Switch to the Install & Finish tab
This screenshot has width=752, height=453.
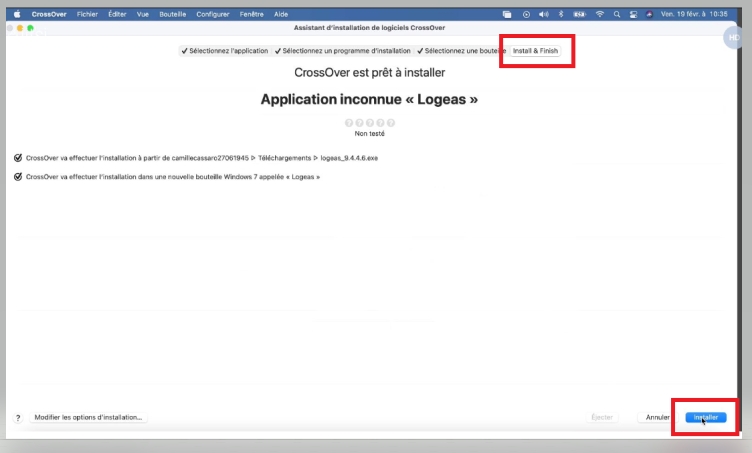coord(535,50)
